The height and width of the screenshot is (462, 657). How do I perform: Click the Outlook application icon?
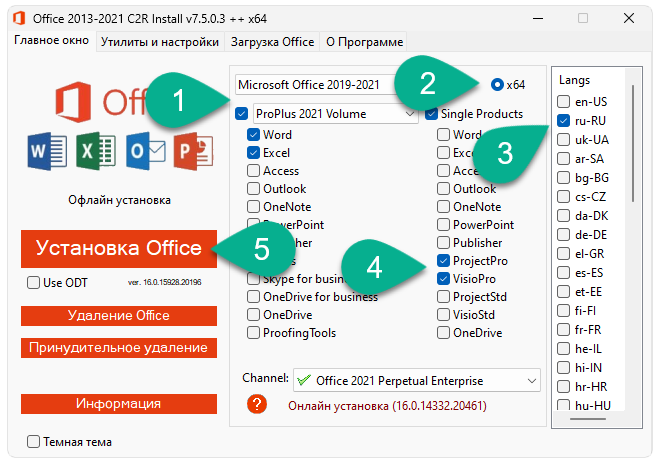pos(146,152)
